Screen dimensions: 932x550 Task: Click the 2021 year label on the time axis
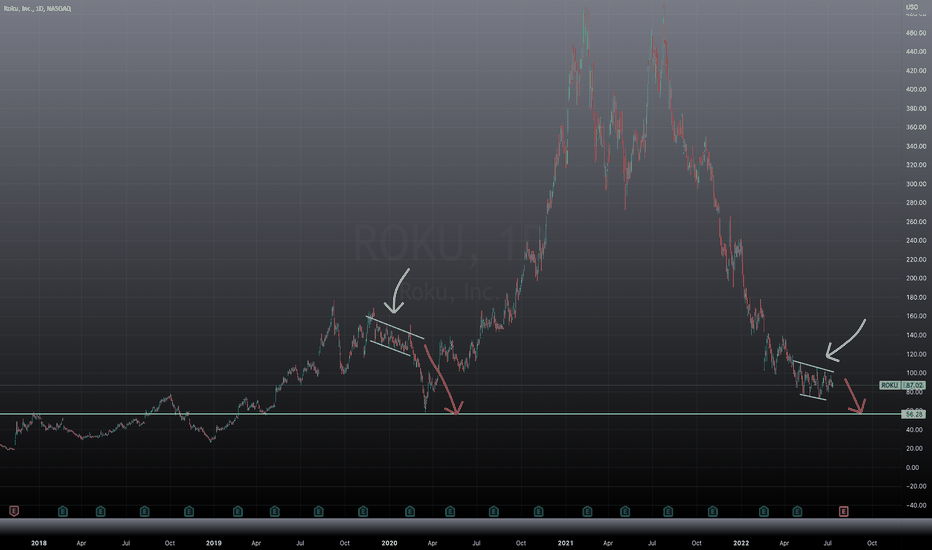click(565, 543)
